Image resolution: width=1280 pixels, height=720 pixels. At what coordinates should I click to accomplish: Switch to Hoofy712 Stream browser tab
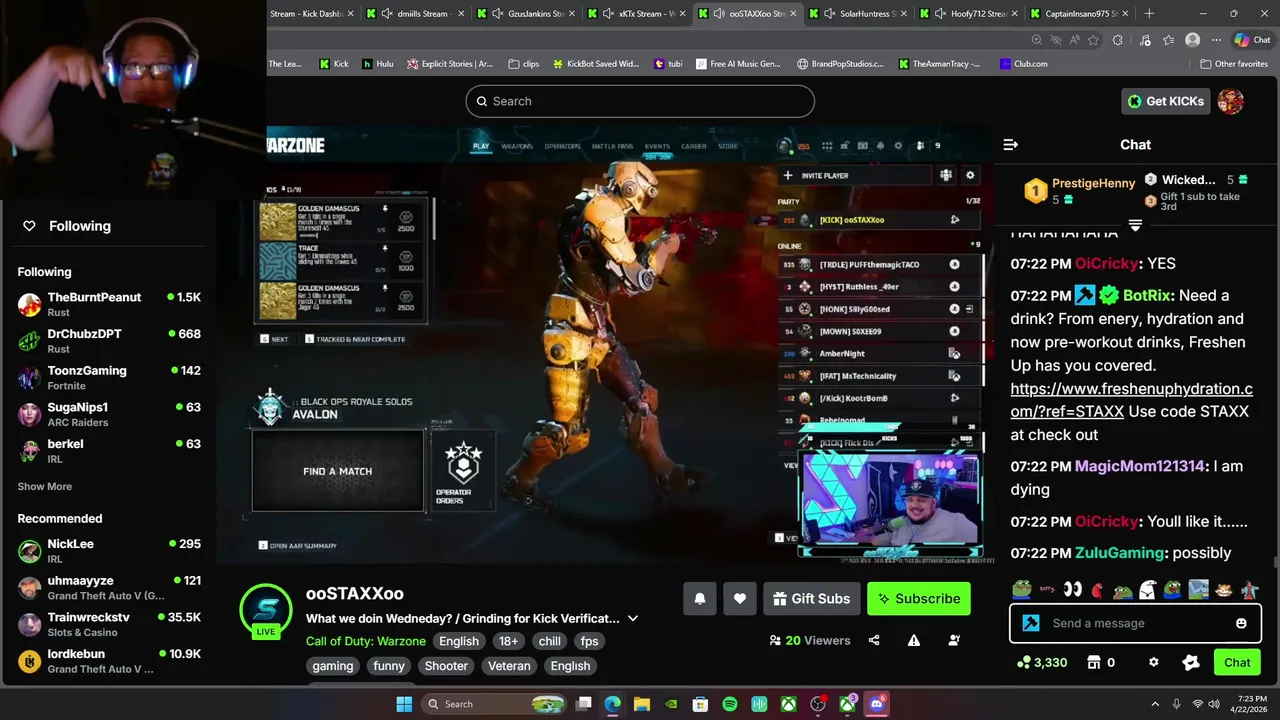[967, 14]
